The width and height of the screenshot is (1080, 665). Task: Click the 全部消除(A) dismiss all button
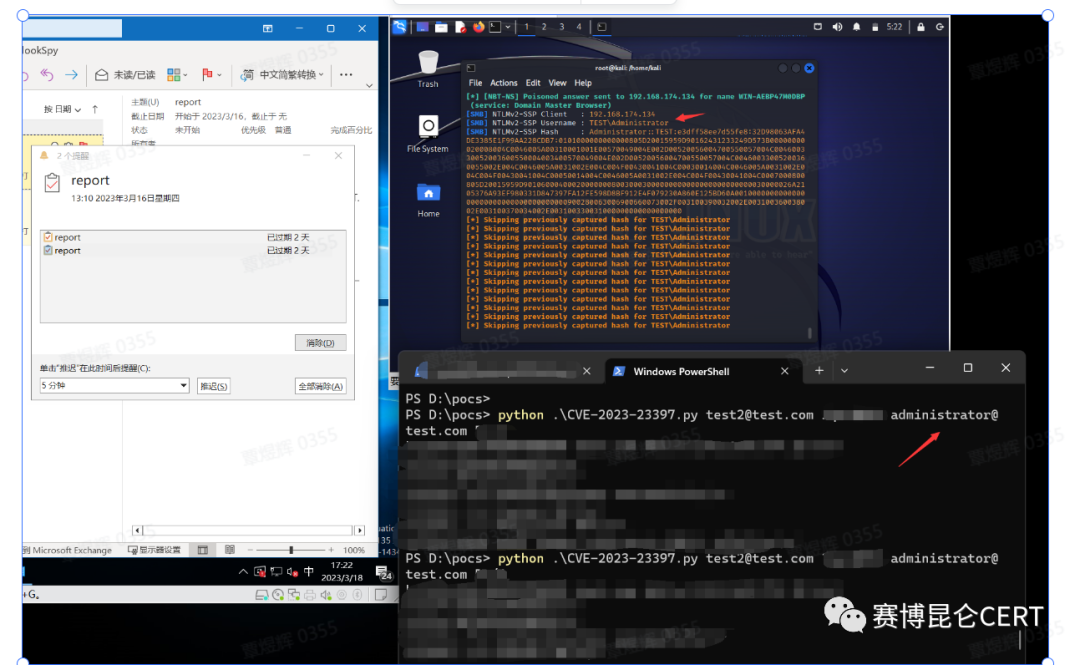[x=320, y=386]
